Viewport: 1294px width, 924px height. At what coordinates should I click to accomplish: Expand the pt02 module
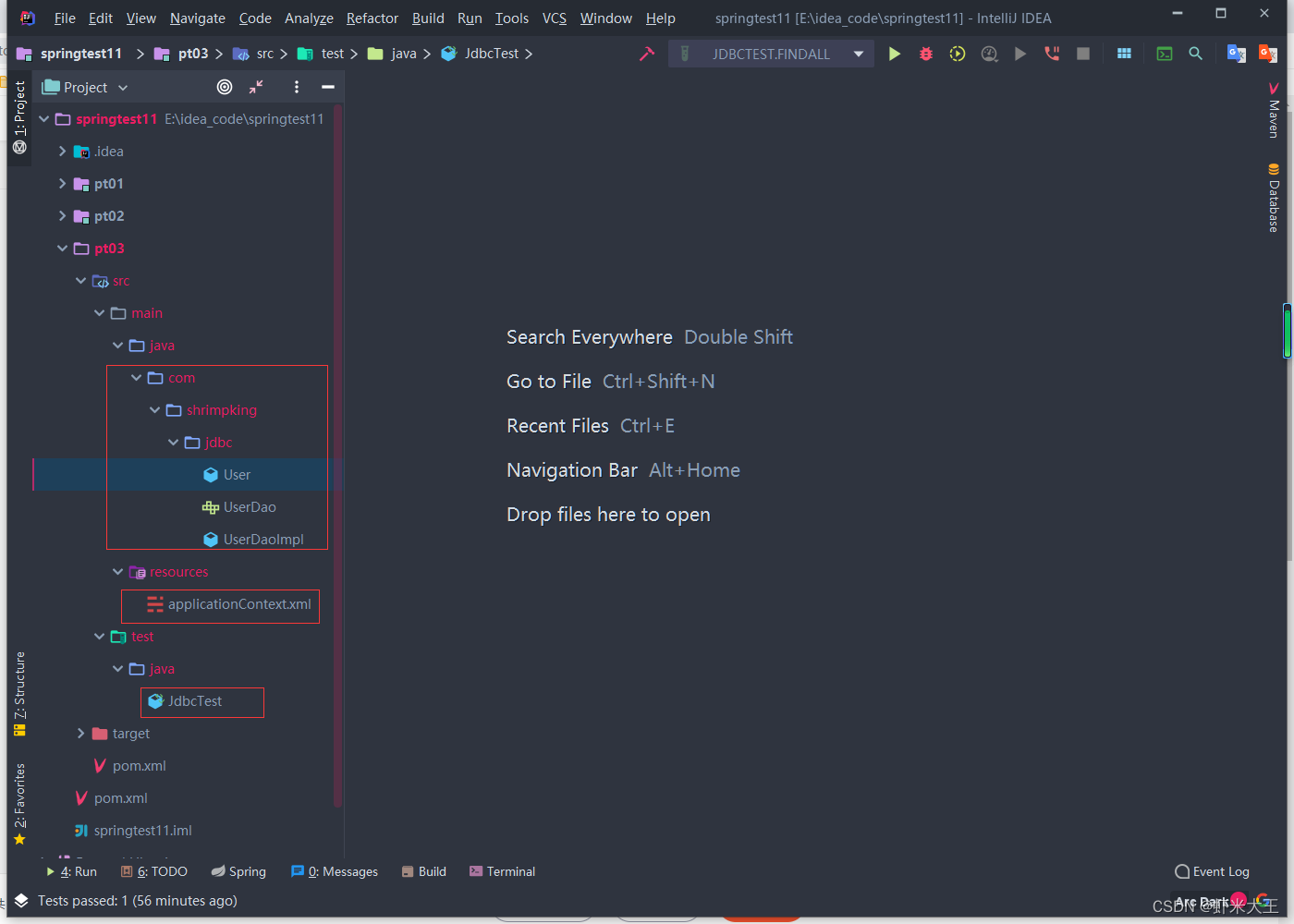click(x=62, y=216)
